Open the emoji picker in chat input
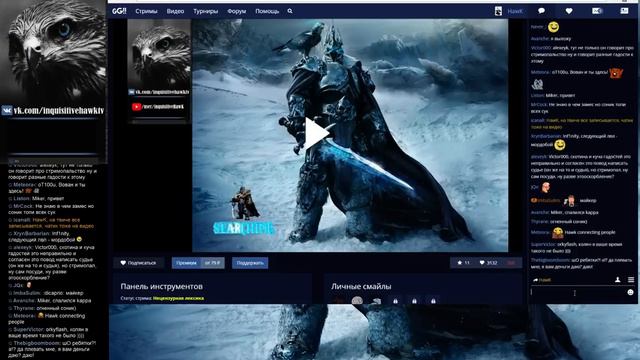640x360 pixels. coord(630,292)
